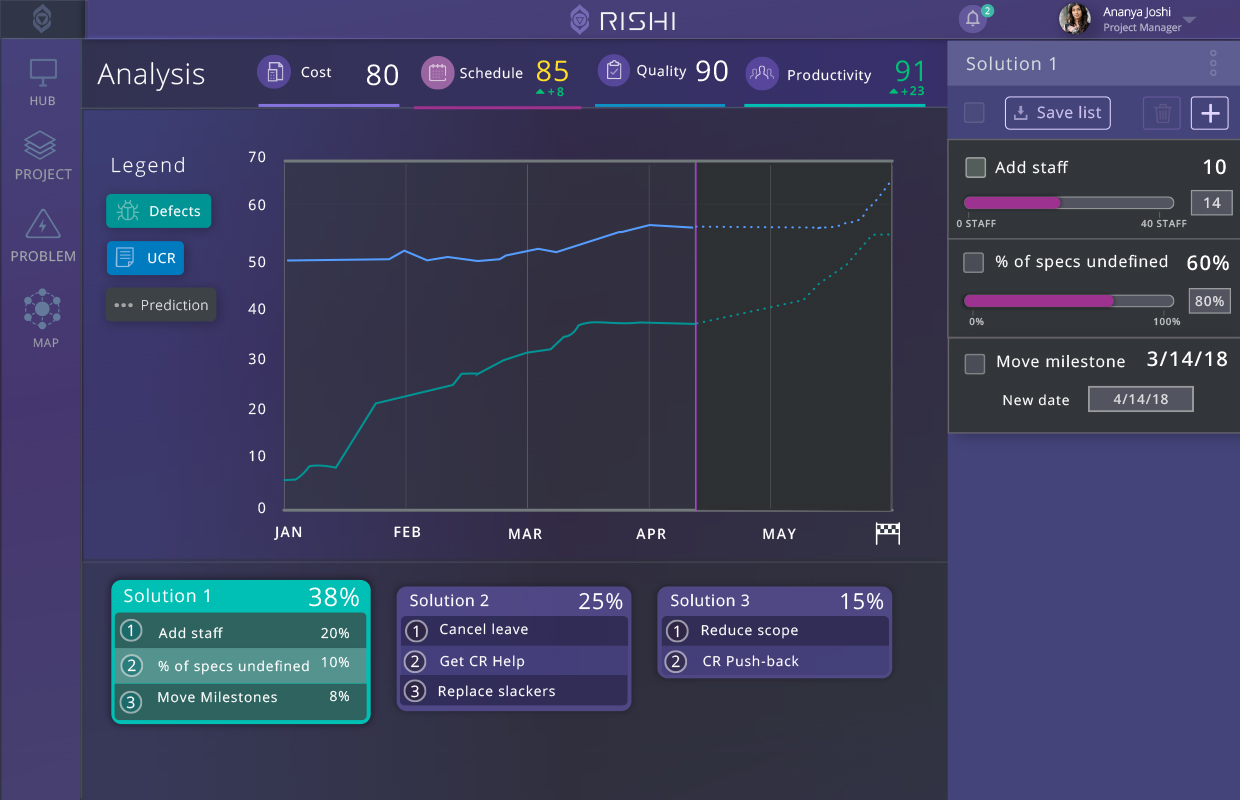Click the plus add icon button
This screenshot has width=1240, height=800.
click(x=1209, y=113)
